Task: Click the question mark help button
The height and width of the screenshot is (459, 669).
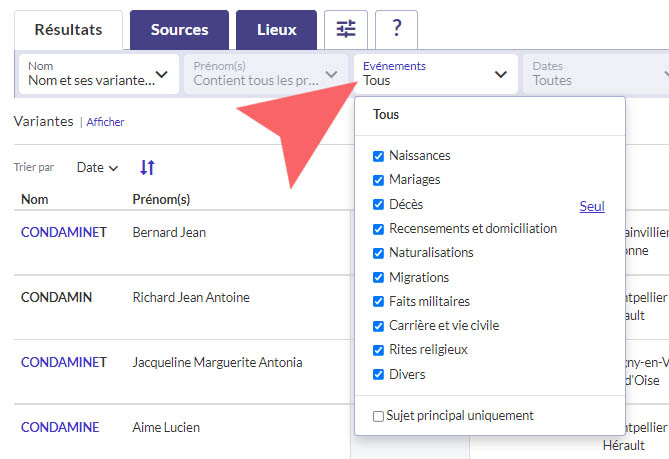Action: pyautogui.click(x=396, y=30)
